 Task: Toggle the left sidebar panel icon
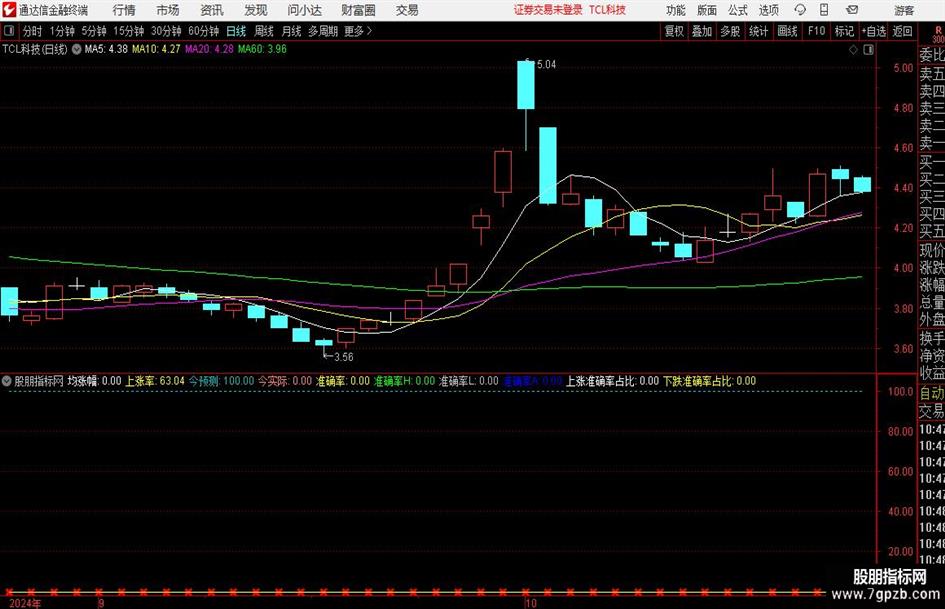9,31
